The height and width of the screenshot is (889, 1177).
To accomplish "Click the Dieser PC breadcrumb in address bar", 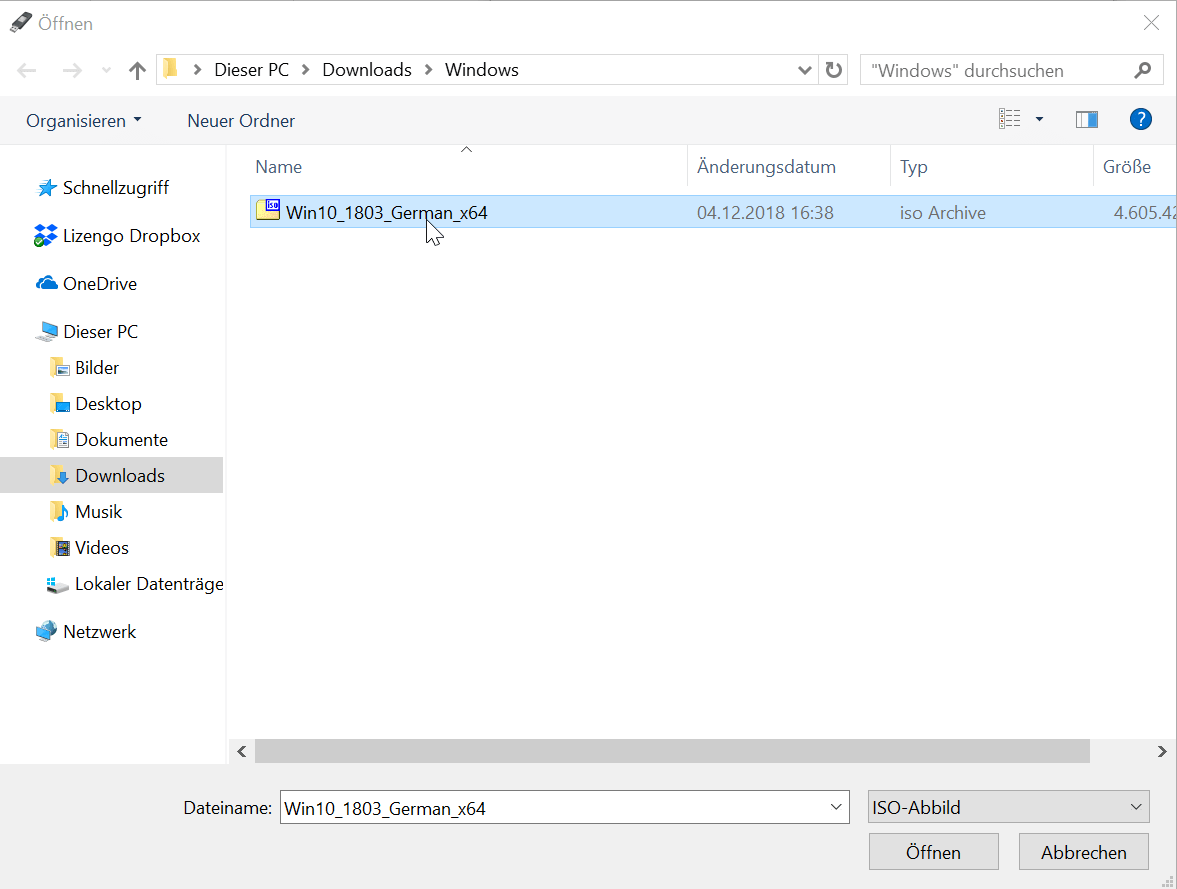I will [x=251, y=70].
